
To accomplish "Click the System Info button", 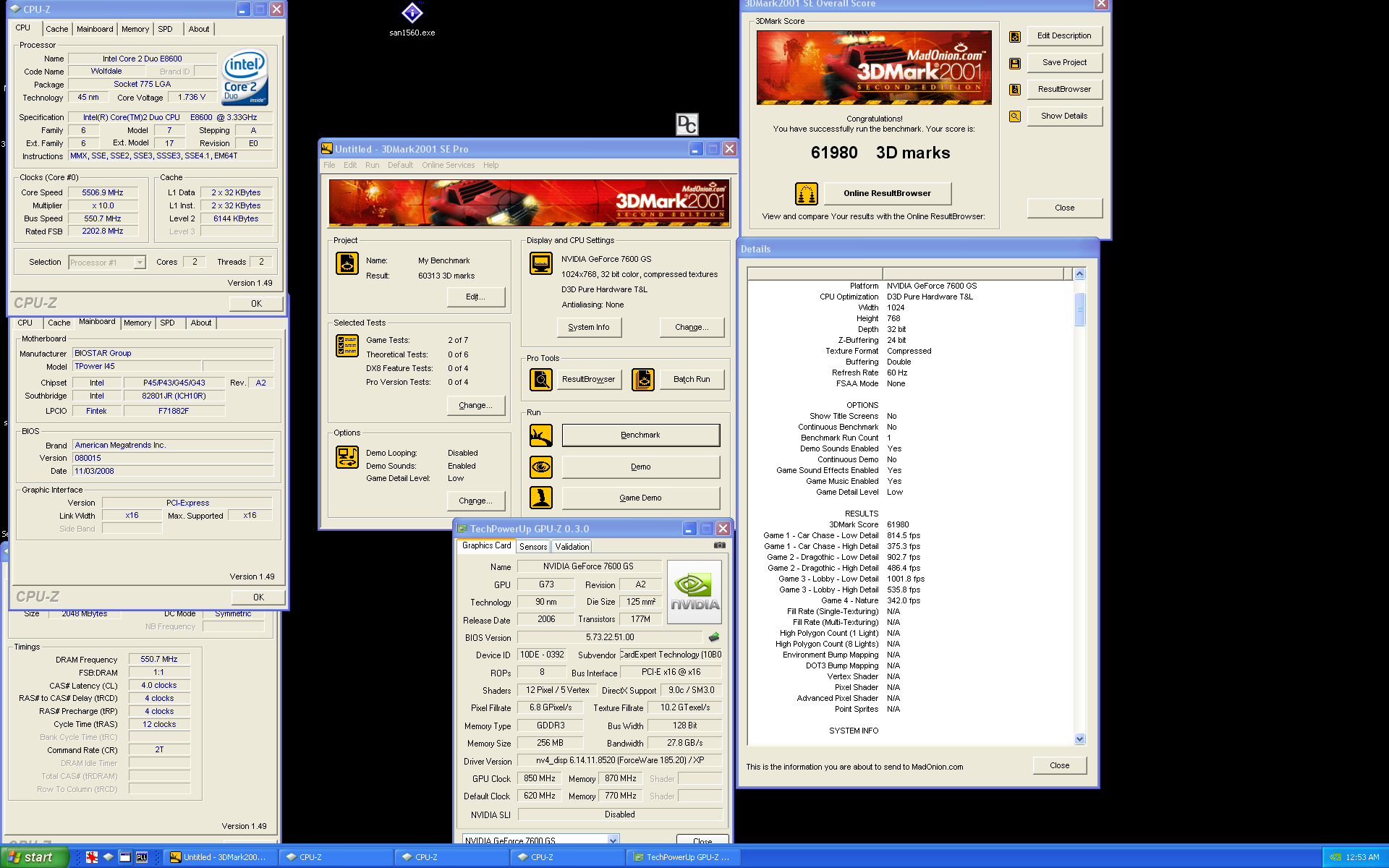I will (589, 328).
